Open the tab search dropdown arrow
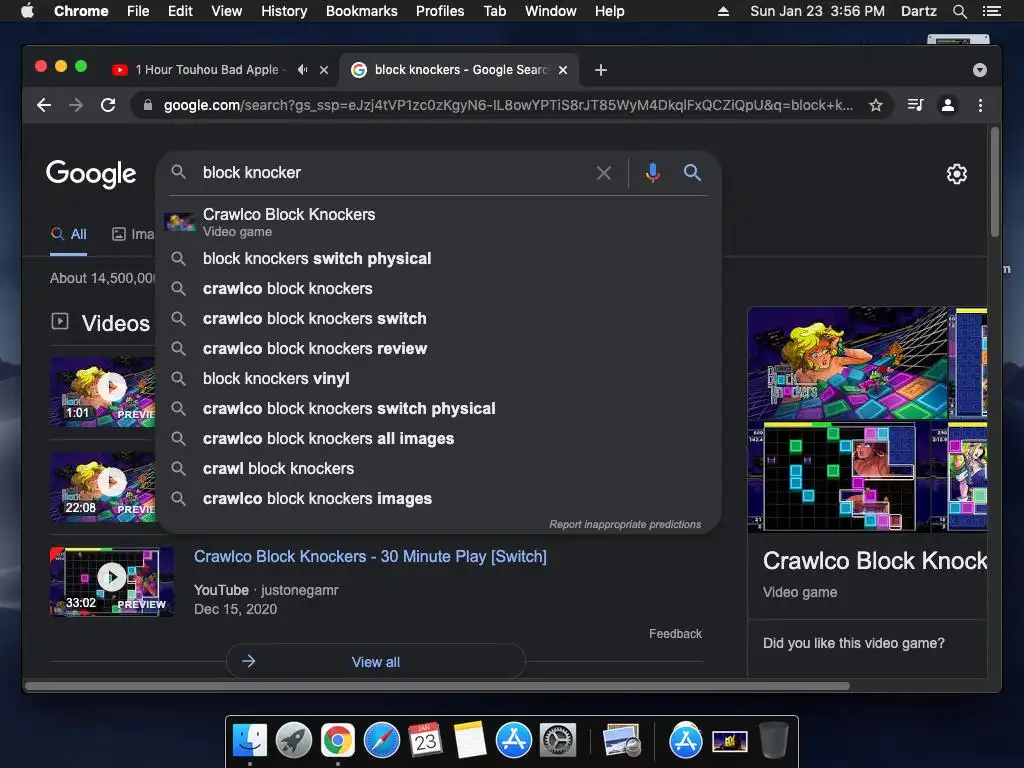This screenshot has height=768, width=1024. pyautogui.click(x=980, y=70)
